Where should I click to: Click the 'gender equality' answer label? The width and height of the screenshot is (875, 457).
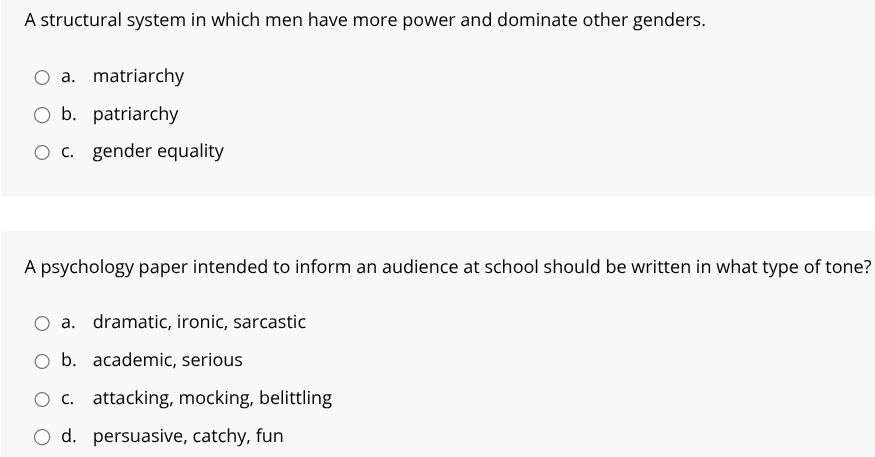coord(158,152)
